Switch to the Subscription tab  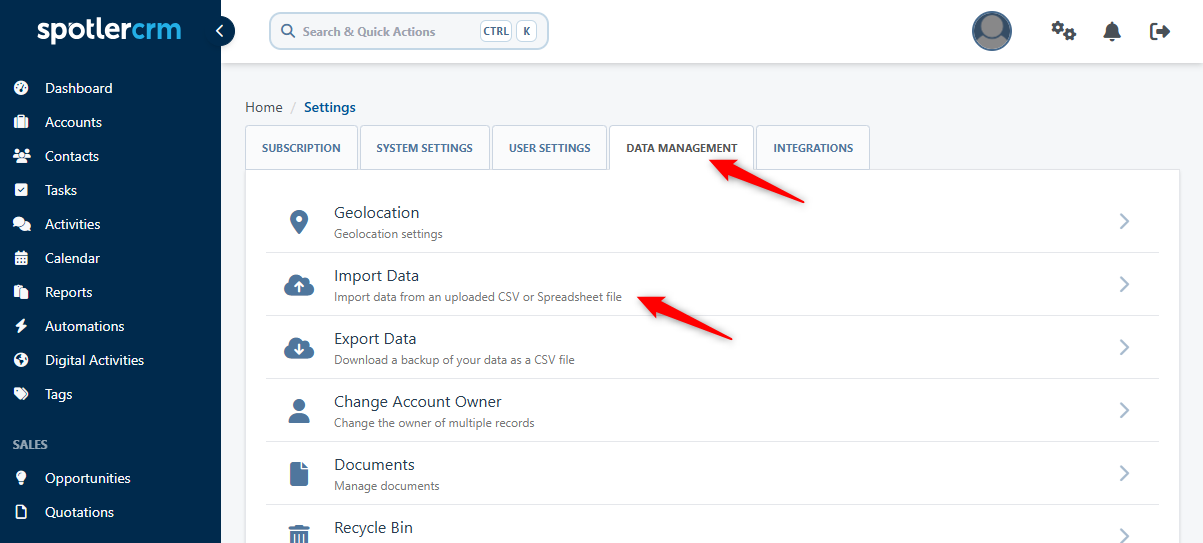pyautogui.click(x=301, y=148)
